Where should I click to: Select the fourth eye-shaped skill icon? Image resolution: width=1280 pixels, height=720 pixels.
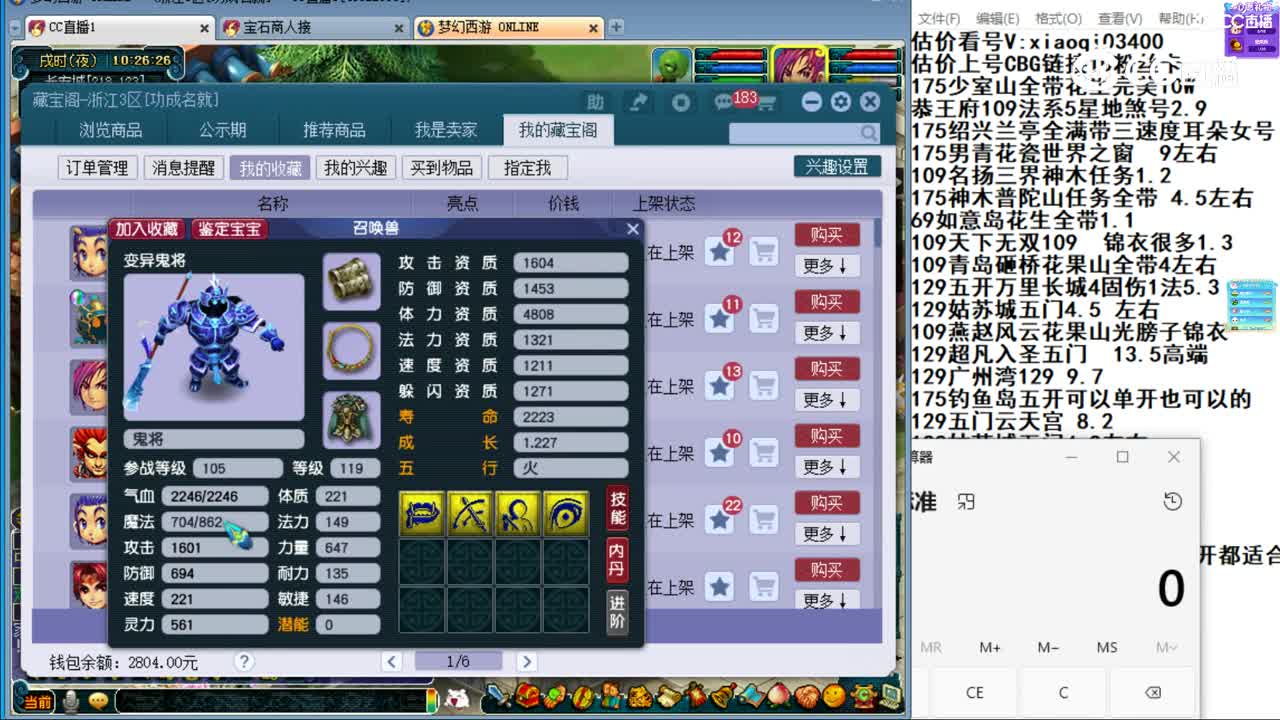click(x=565, y=513)
